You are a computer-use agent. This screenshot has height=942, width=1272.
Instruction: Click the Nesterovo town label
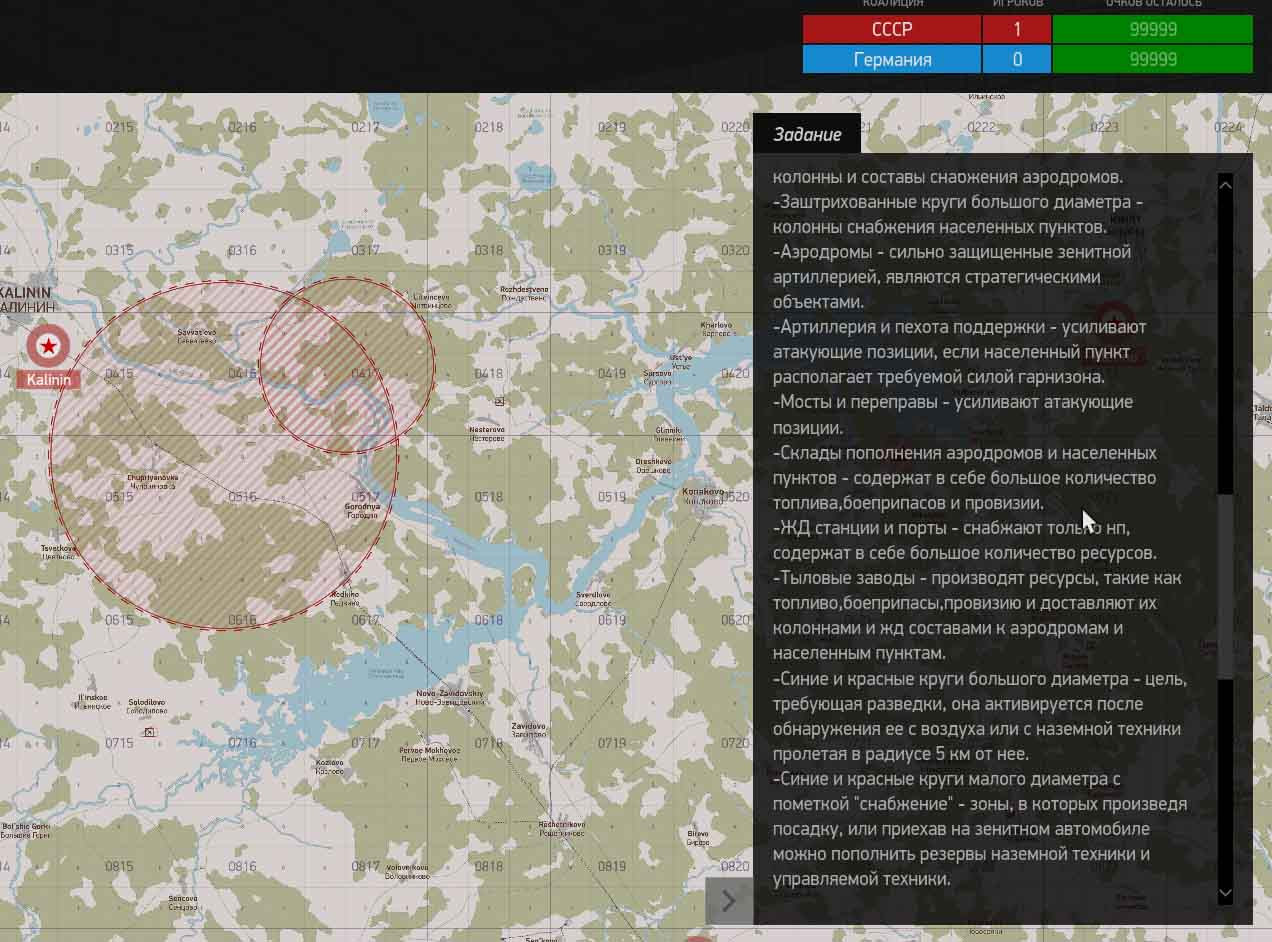click(x=487, y=433)
